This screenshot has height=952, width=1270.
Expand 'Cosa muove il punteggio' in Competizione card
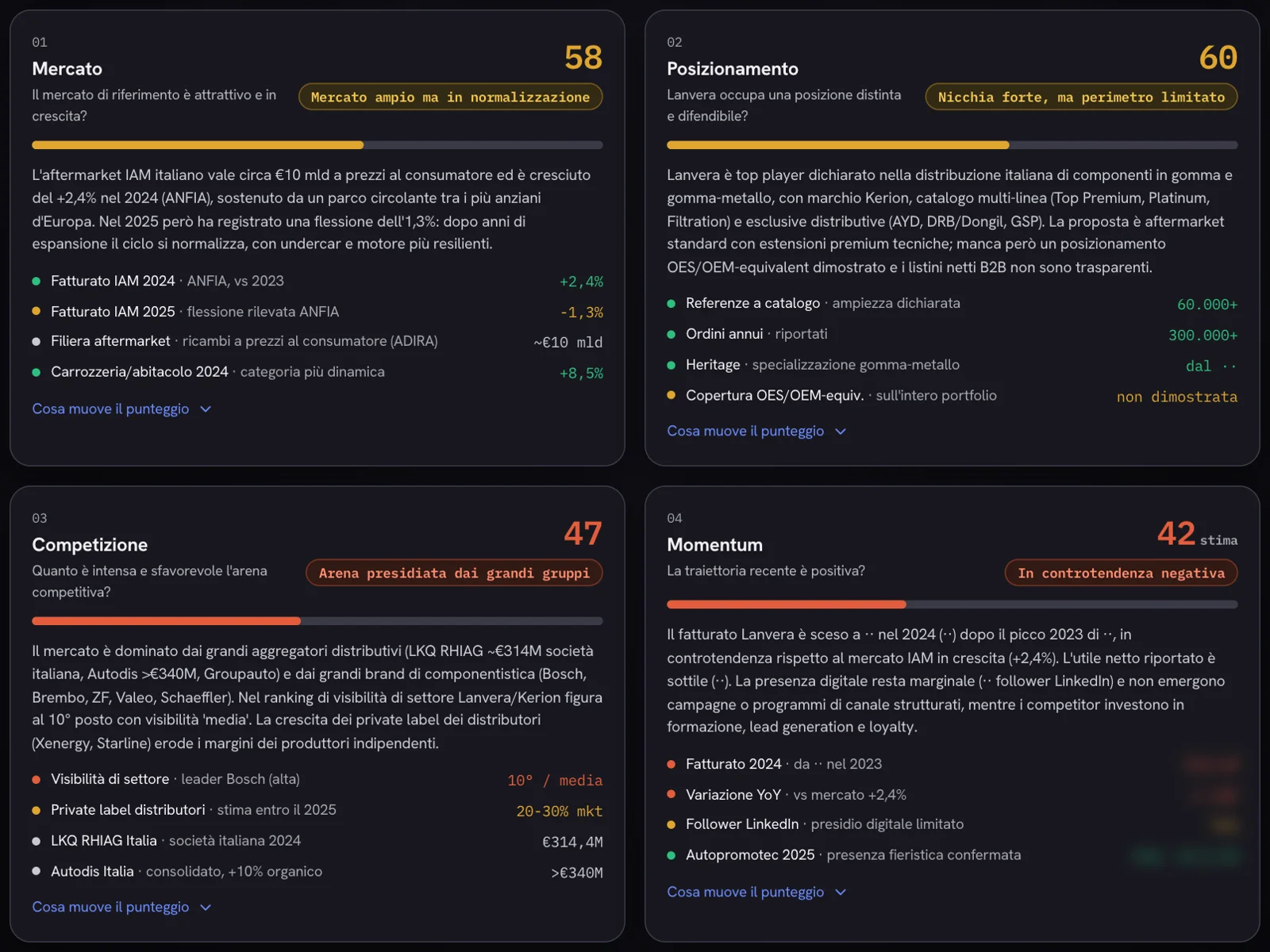click(121, 908)
